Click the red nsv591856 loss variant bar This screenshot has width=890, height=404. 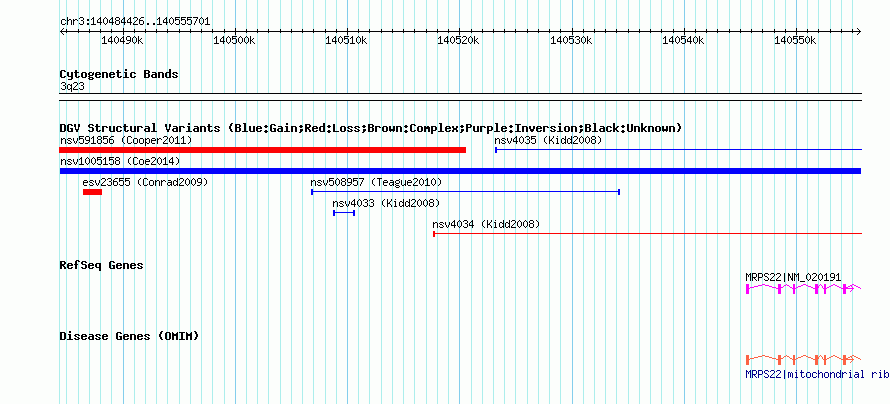pyautogui.click(x=262, y=150)
